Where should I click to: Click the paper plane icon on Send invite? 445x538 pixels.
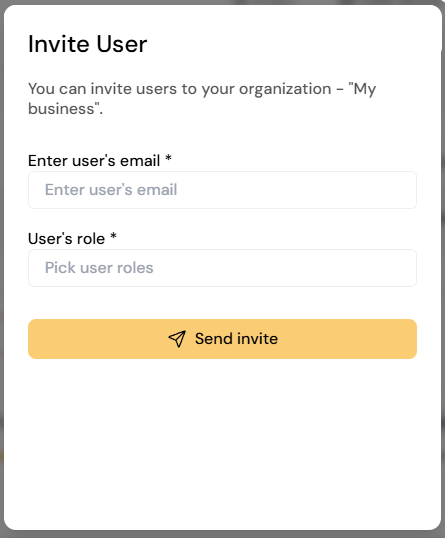coord(177,339)
